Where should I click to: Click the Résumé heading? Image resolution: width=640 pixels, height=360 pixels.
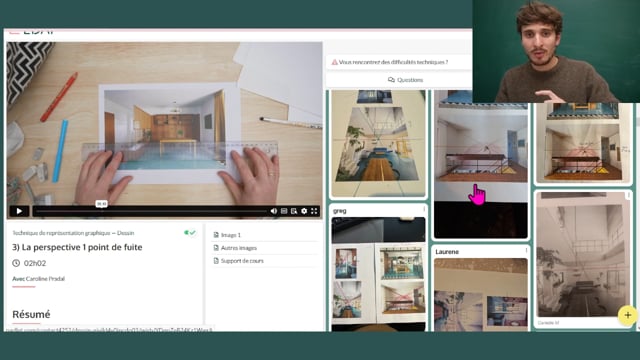[x=31, y=314]
